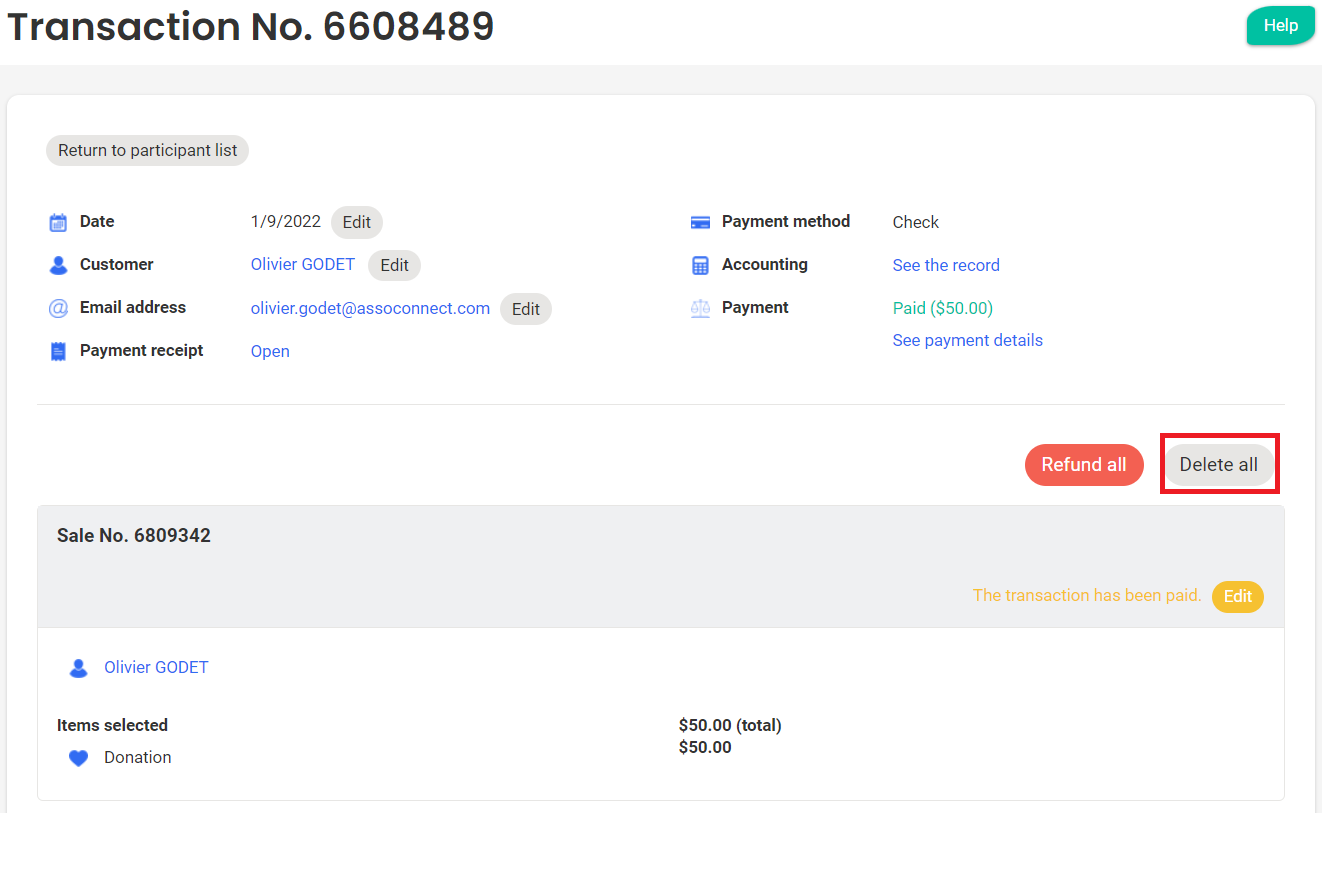The image size is (1322, 878).
Task: Click the receipt icon beside Payment receipt
Action: (x=58, y=351)
